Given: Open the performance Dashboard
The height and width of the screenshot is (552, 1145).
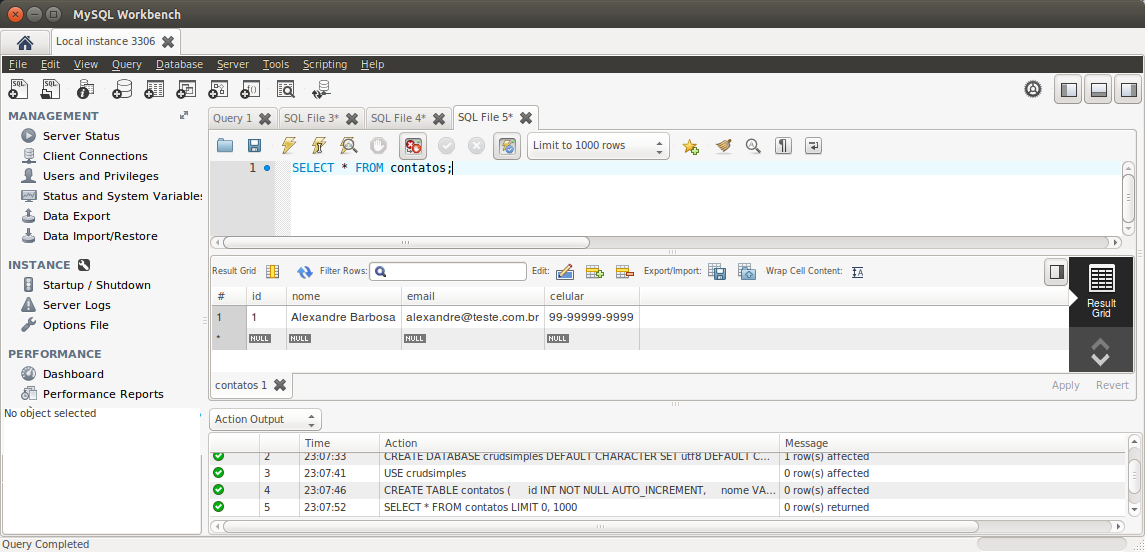Looking at the screenshot, I should click(73, 374).
